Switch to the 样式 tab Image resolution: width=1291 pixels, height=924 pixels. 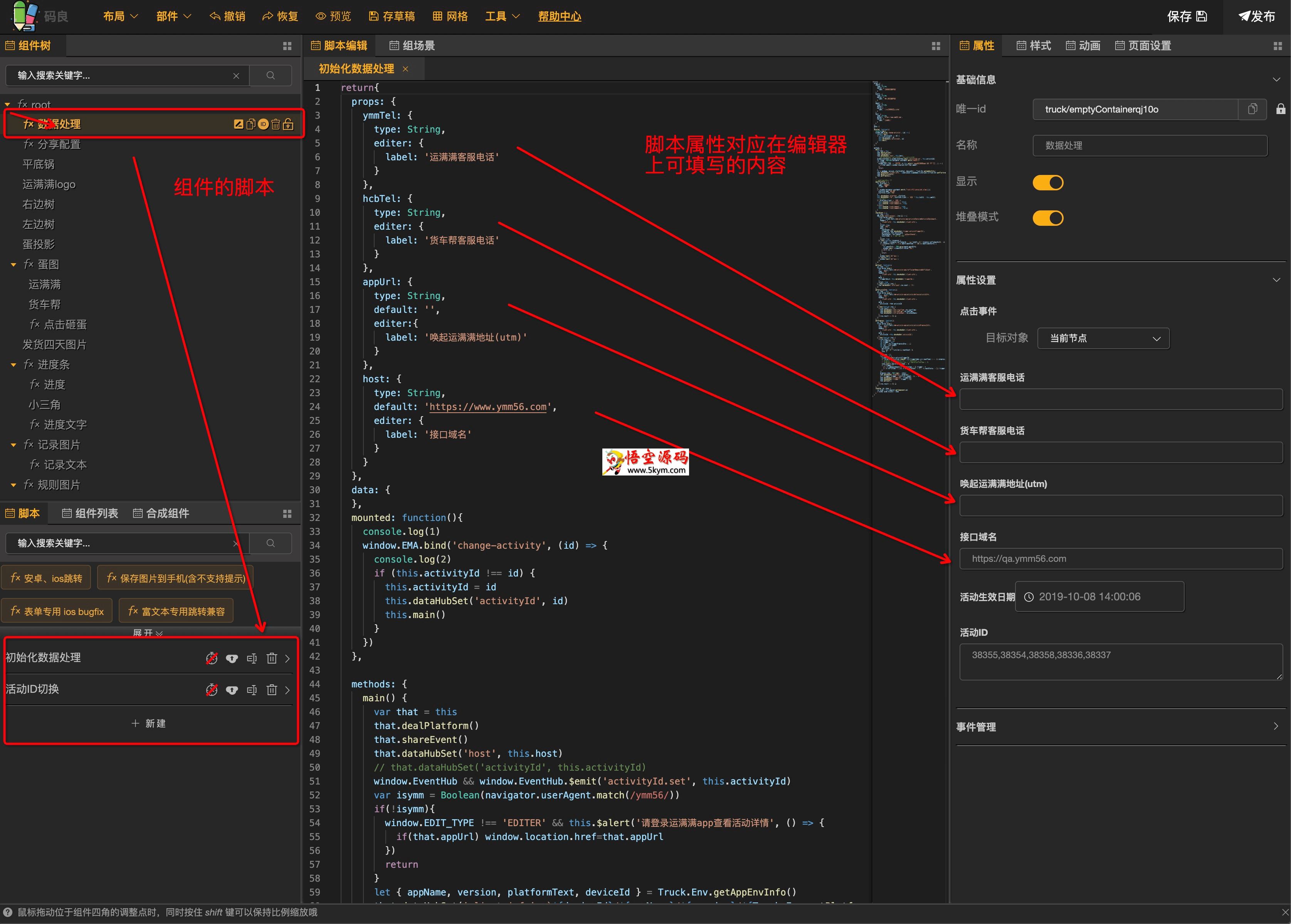click(x=1033, y=45)
